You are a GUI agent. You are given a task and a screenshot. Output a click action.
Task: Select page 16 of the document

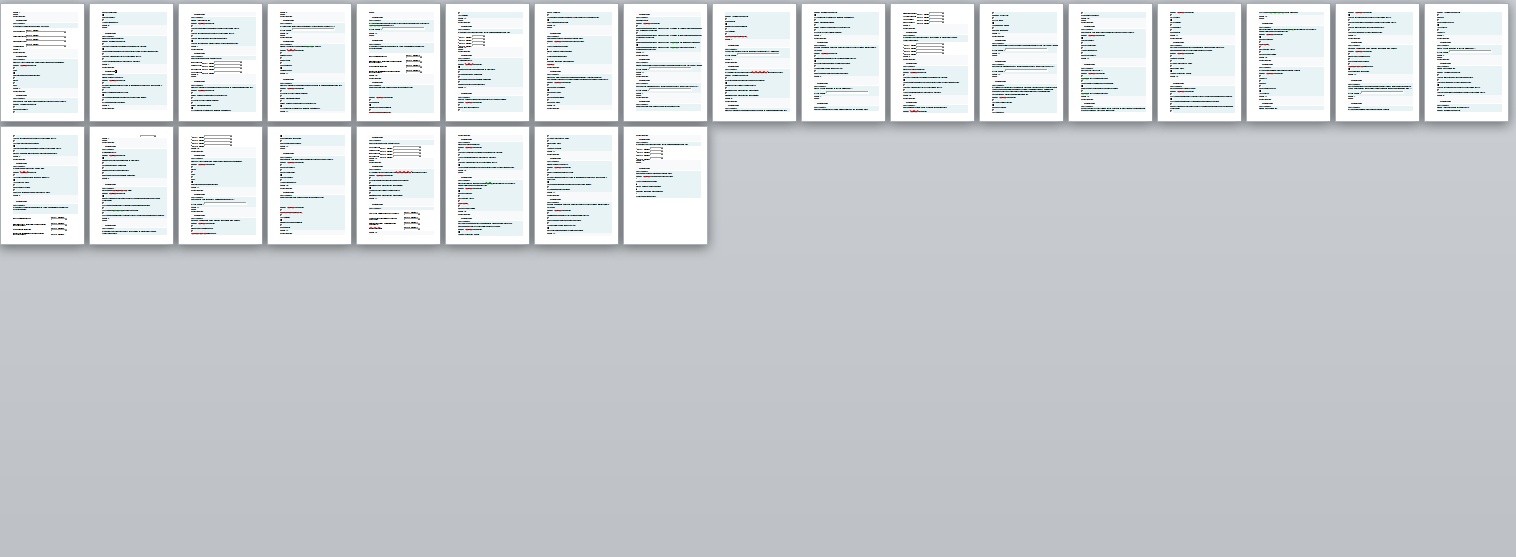pos(1377,62)
